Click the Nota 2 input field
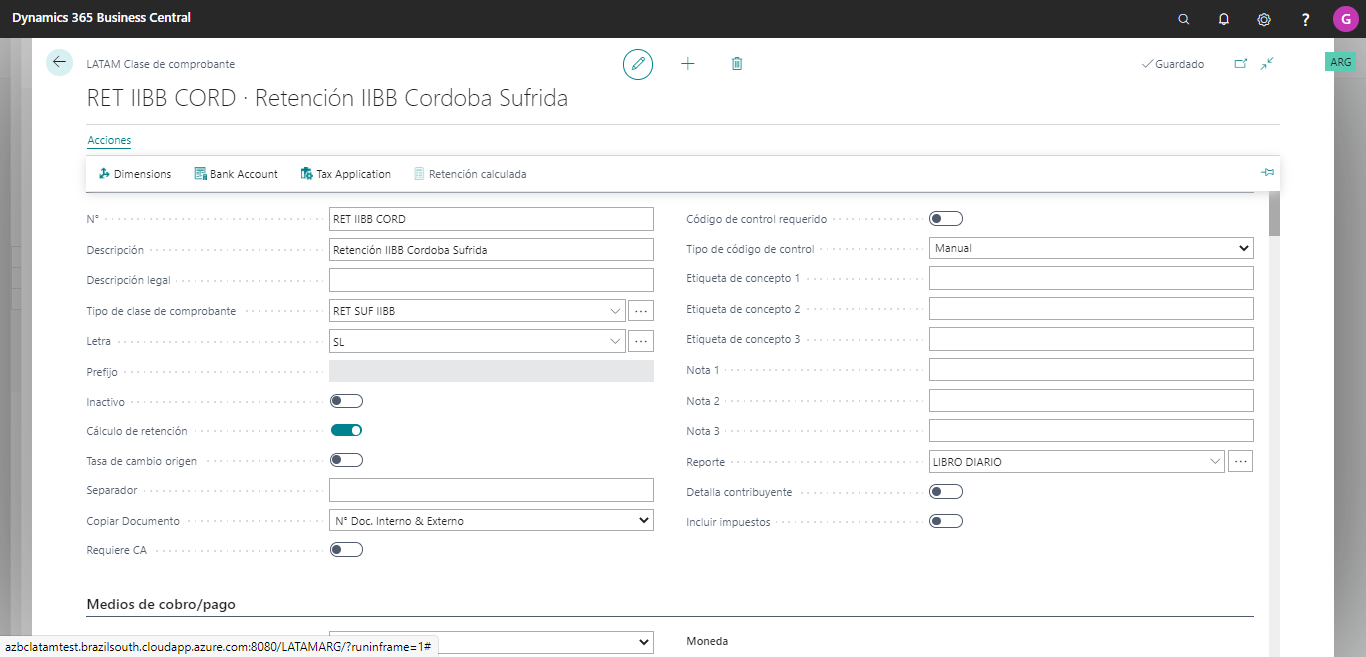 point(1091,400)
